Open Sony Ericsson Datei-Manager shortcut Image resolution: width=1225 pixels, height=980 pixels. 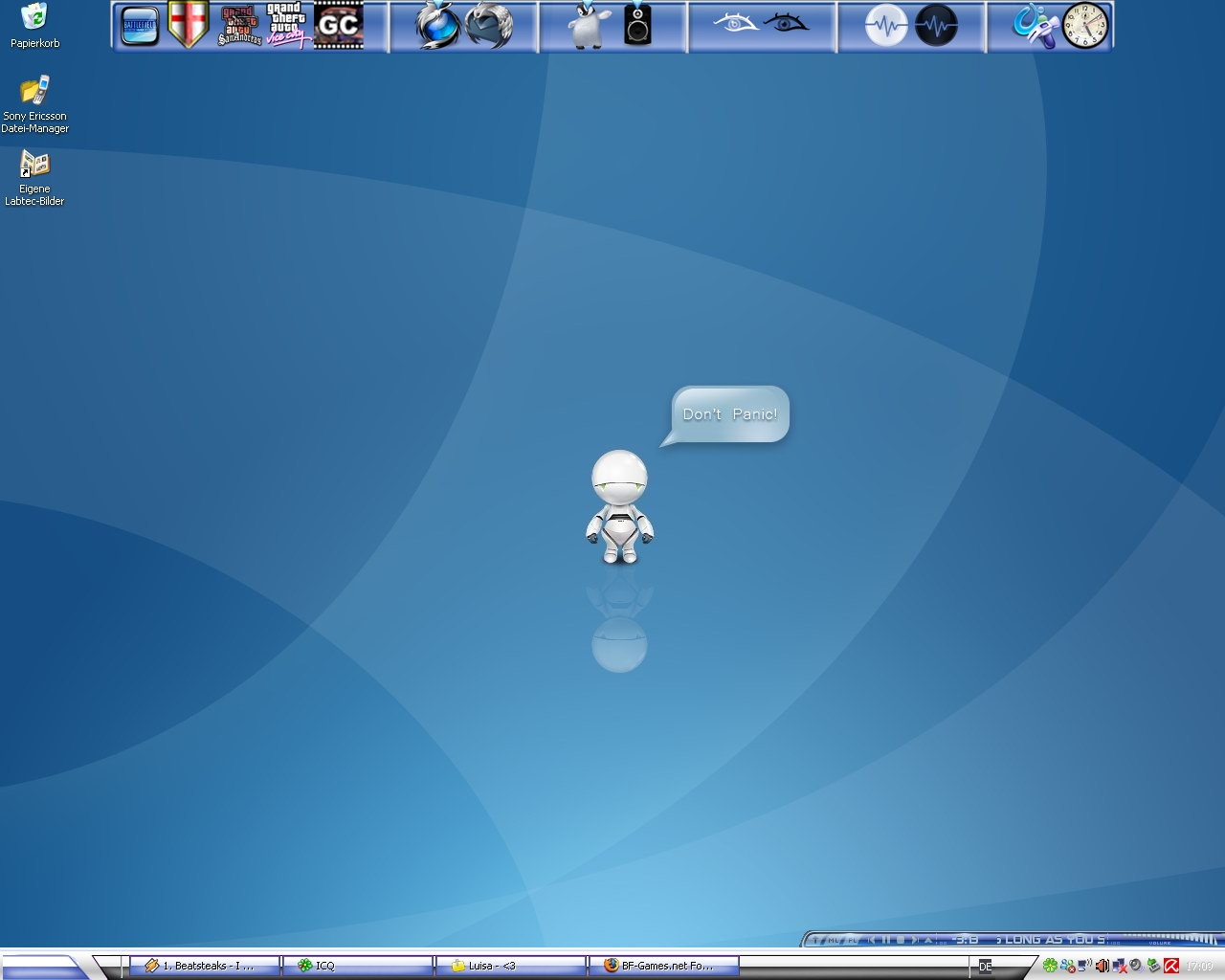point(34,105)
